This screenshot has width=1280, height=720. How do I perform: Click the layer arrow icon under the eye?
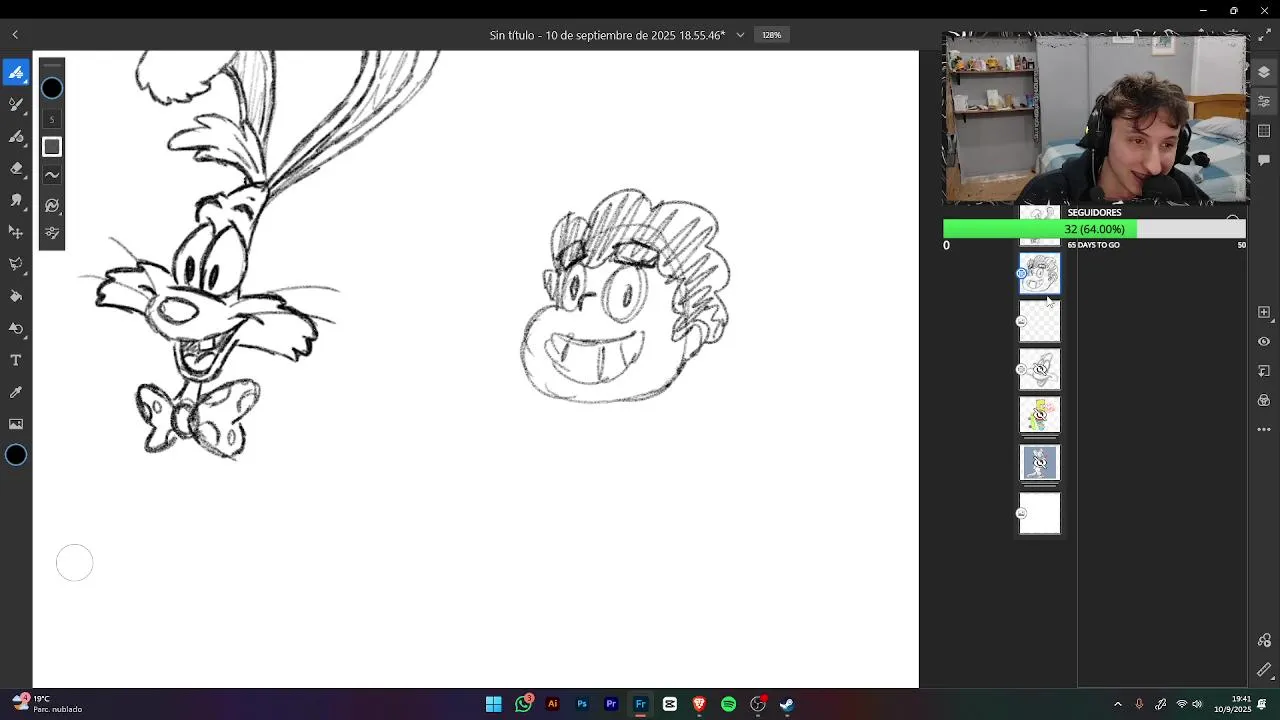pos(1264,371)
